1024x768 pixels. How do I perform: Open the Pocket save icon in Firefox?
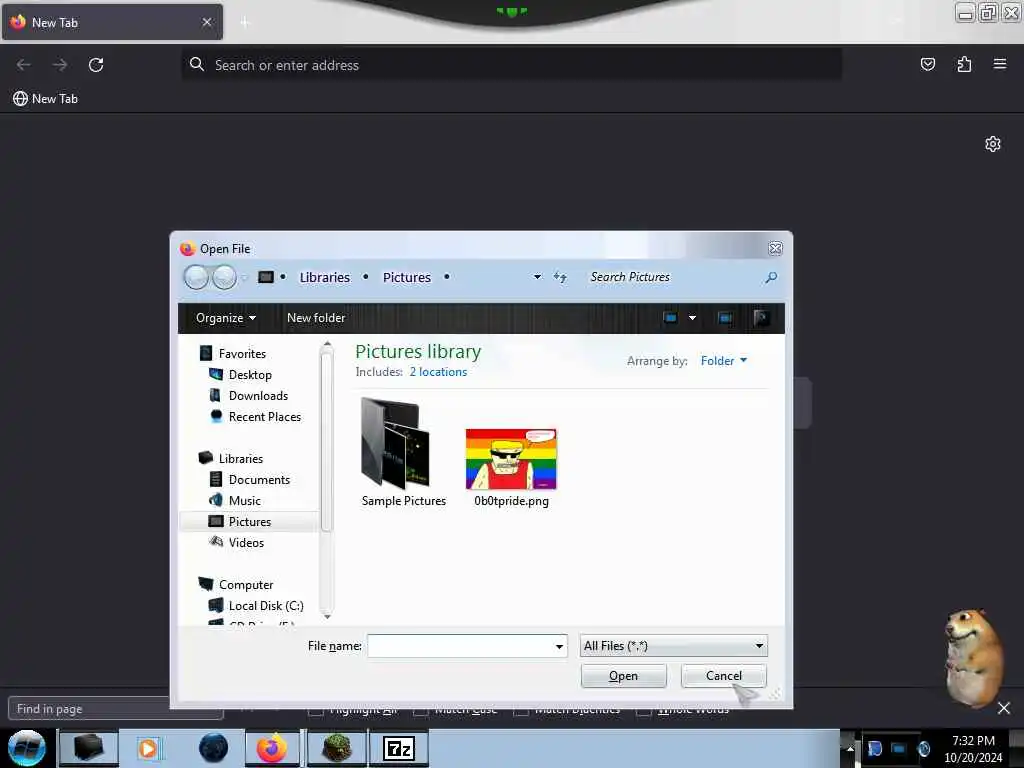point(927,64)
